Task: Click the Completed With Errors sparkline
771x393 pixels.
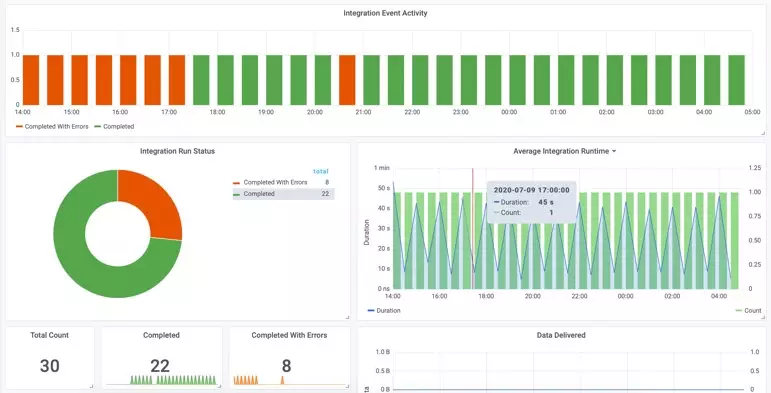Action: point(290,380)
